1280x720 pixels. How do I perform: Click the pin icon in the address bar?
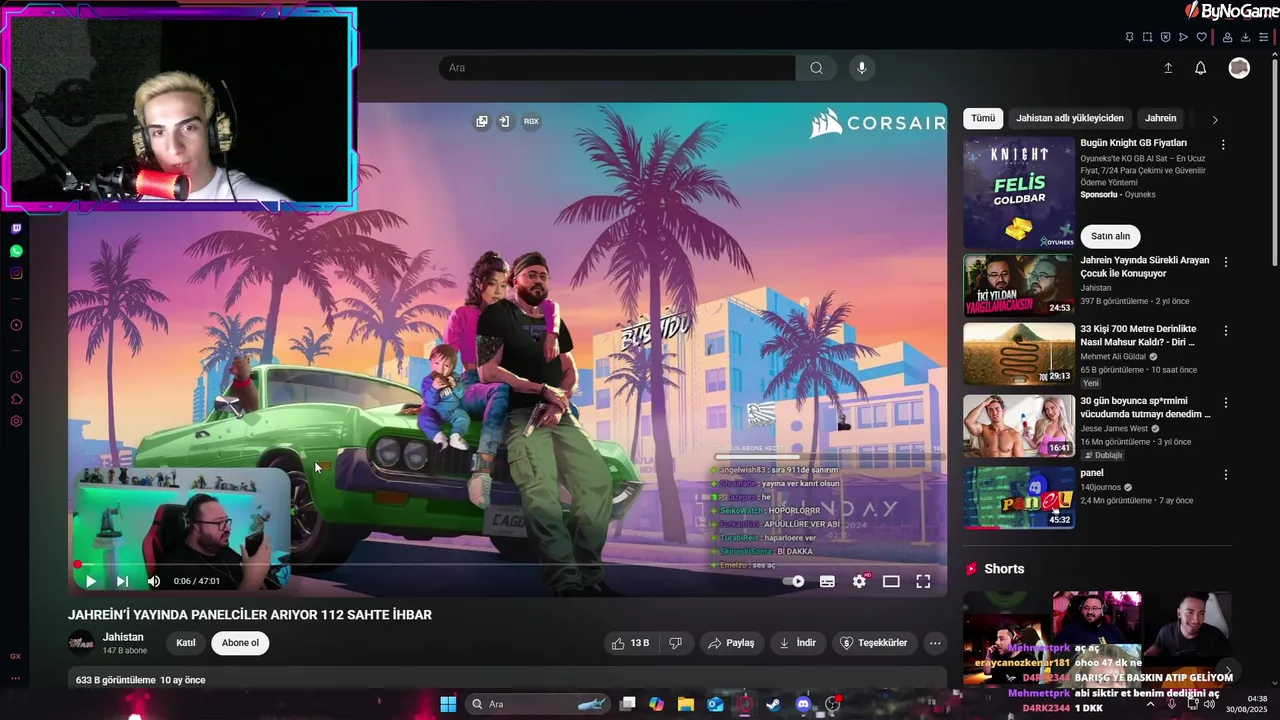tap(1129, 37)
